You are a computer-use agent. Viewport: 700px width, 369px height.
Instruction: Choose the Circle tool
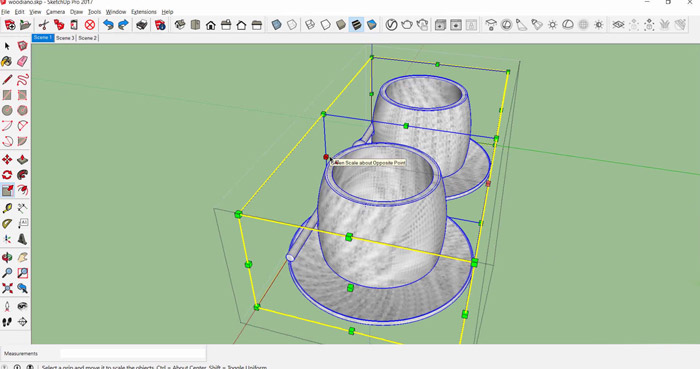click(7, 110)
